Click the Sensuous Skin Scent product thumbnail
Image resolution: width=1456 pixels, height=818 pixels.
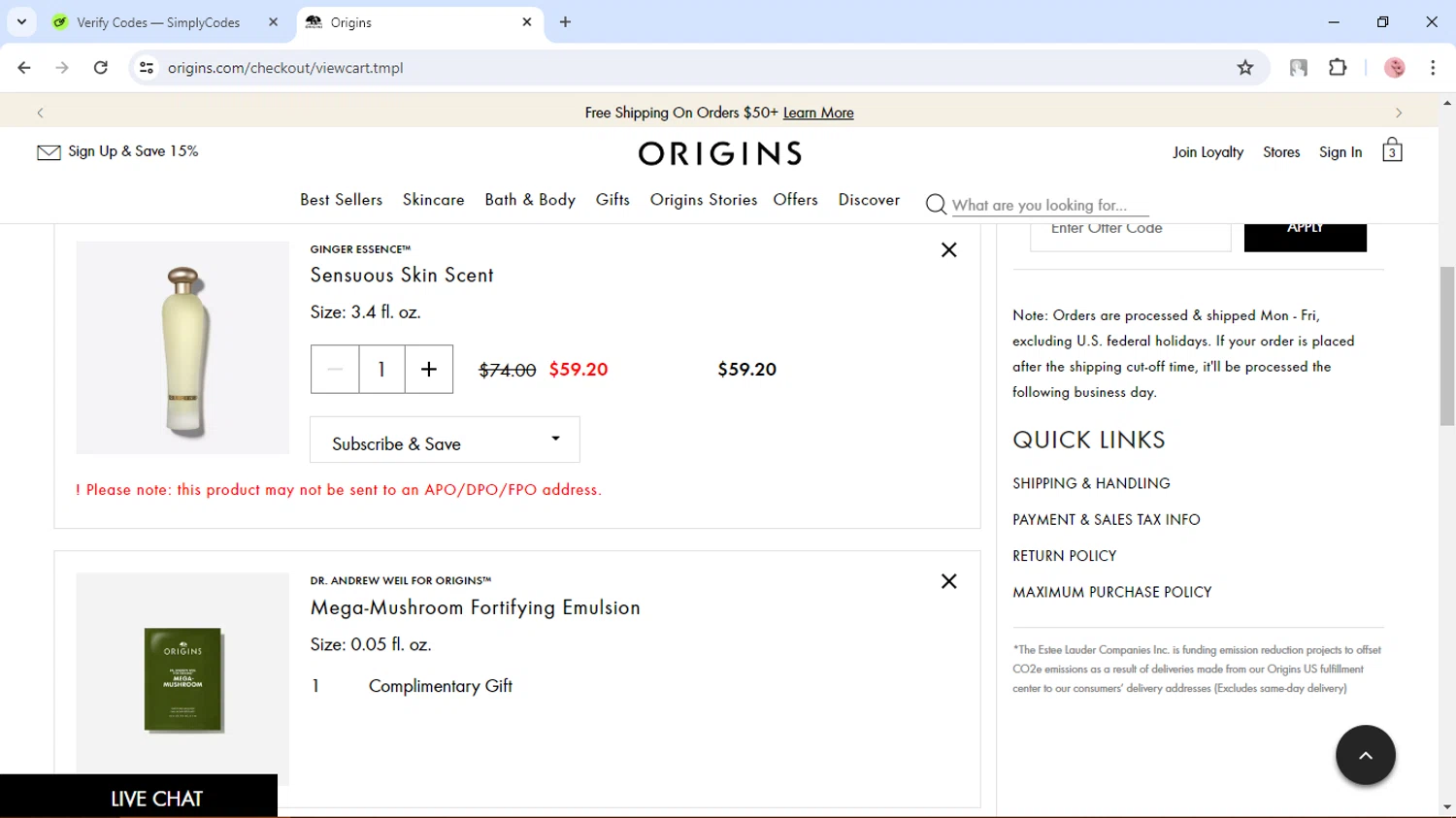pos(182,347)
